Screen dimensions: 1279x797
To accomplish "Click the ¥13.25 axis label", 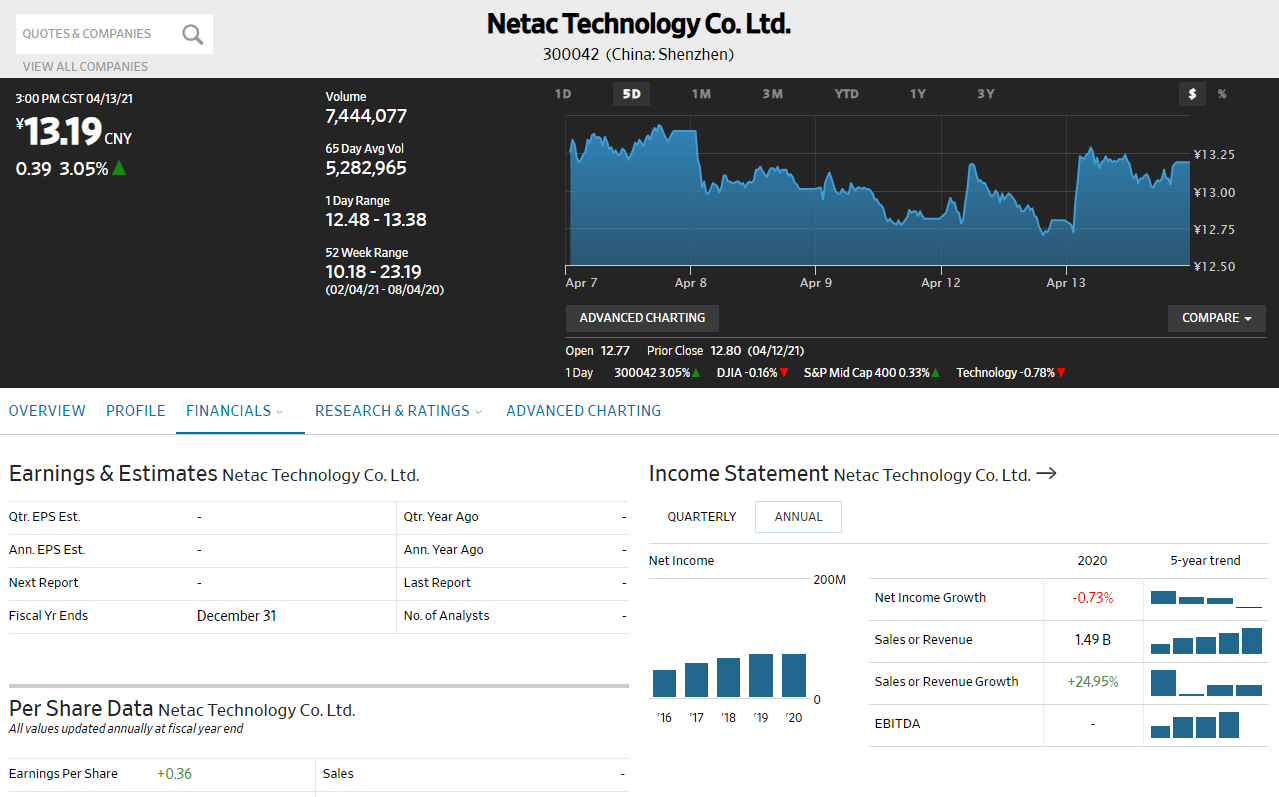I will pyautogui.click(x=1214, y=155).
